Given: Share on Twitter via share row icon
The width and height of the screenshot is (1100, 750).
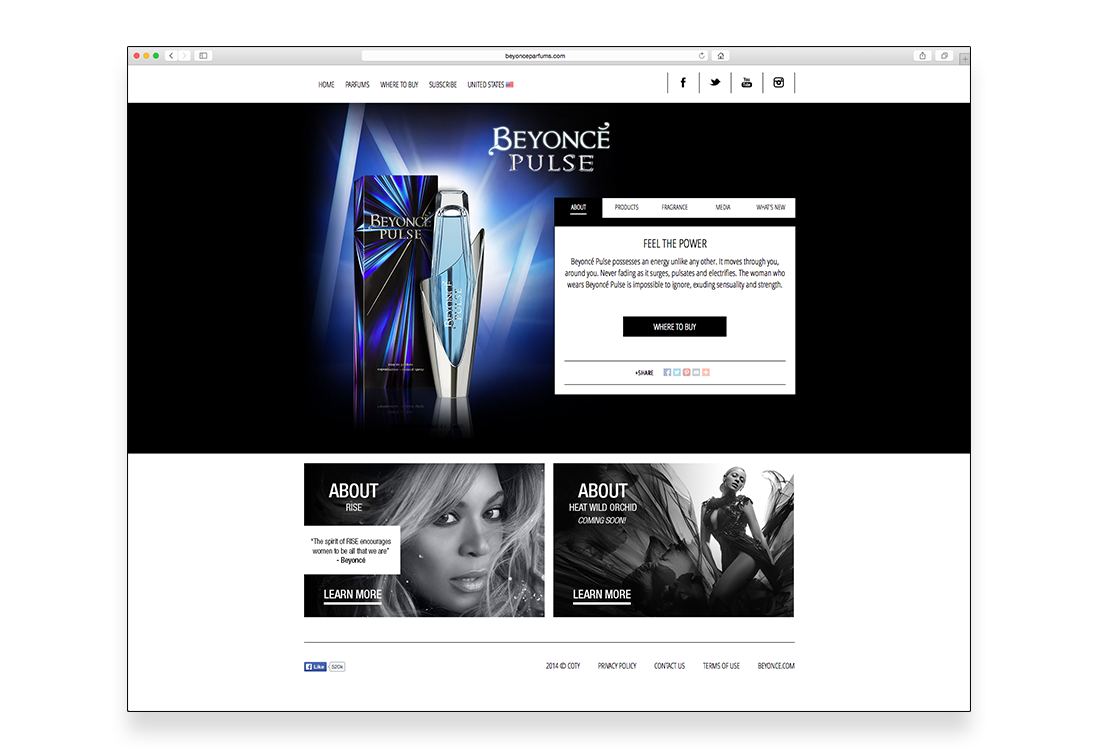Looking at the screenshot, I should pos(677,373).
